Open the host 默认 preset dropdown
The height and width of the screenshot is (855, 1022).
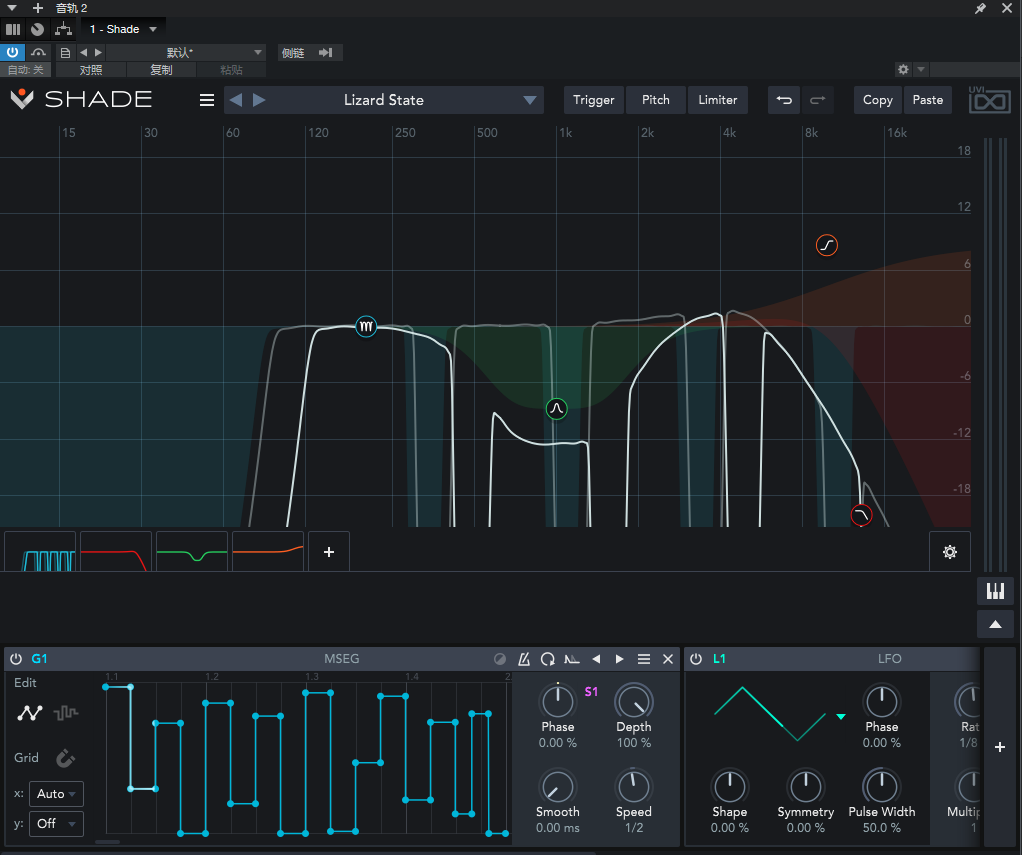pyautogui.click(x=185, y=52)
